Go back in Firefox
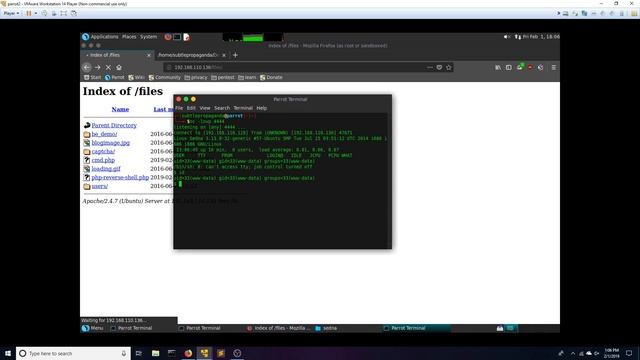The image size is (640, 360). click(x=87, y=67)
